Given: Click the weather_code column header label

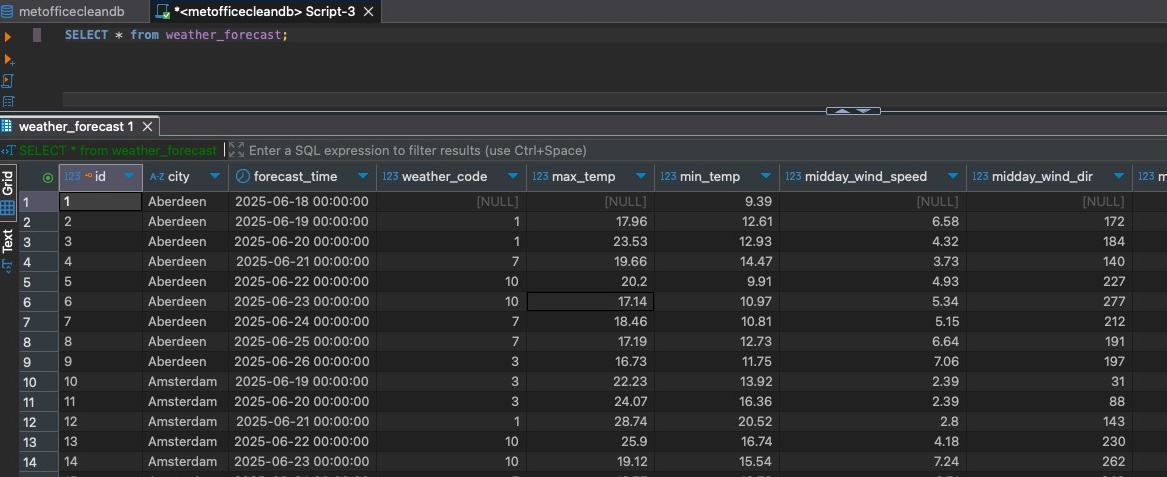Looking at the screenshot, I should (444, 176).
